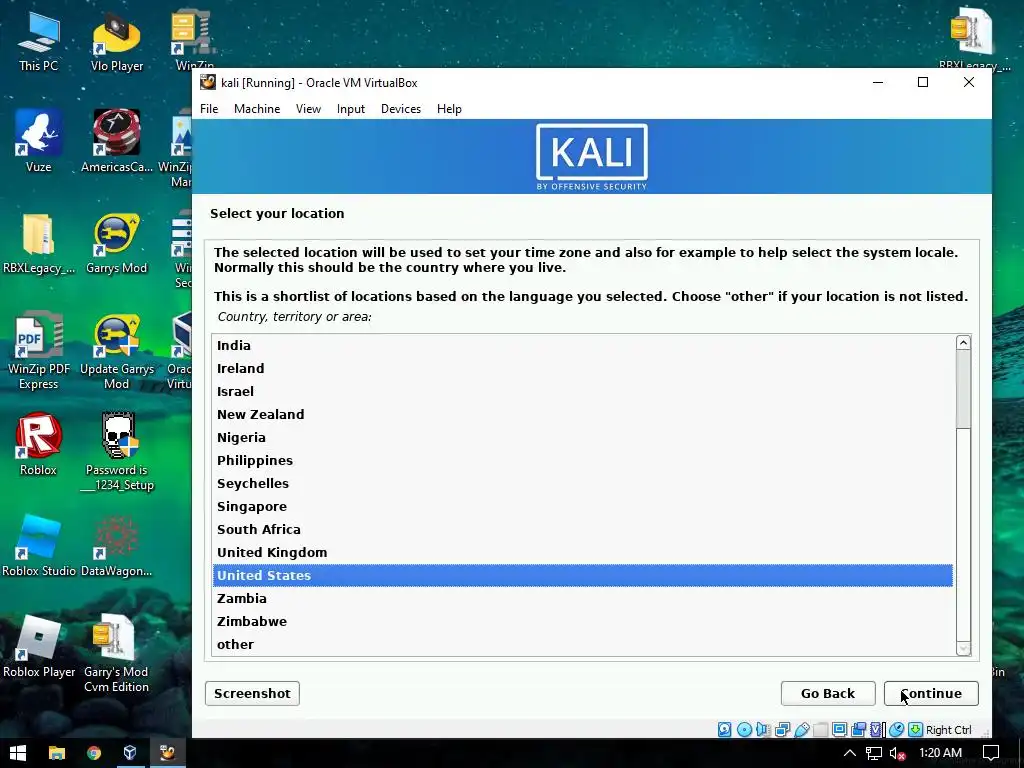This screenshot has width=1024, height=768.
Task: Choose New Zealand from the list
Action: (583, 415)
